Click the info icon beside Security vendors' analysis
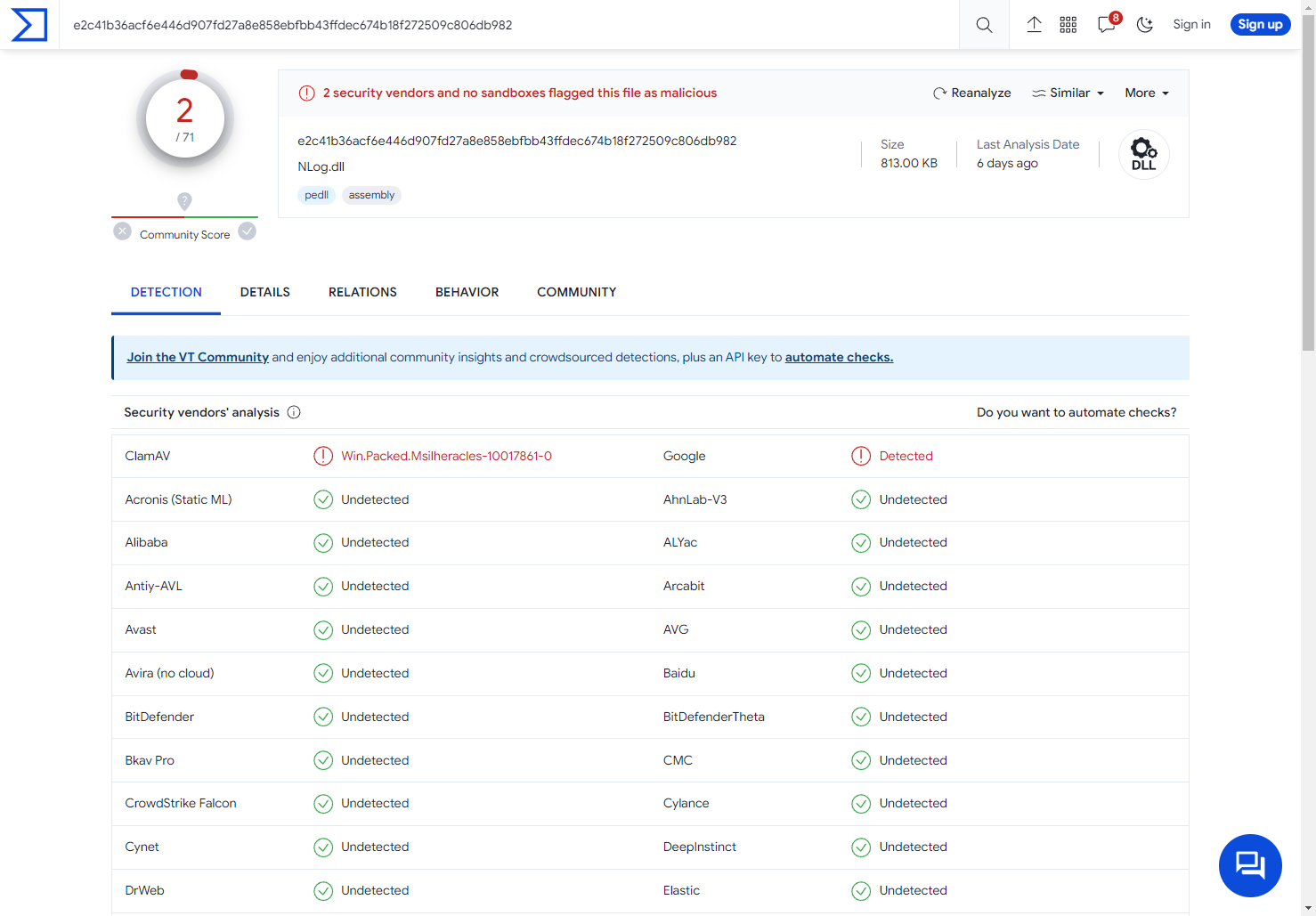This screenshot has height=916, width=1316. (294, 411)
